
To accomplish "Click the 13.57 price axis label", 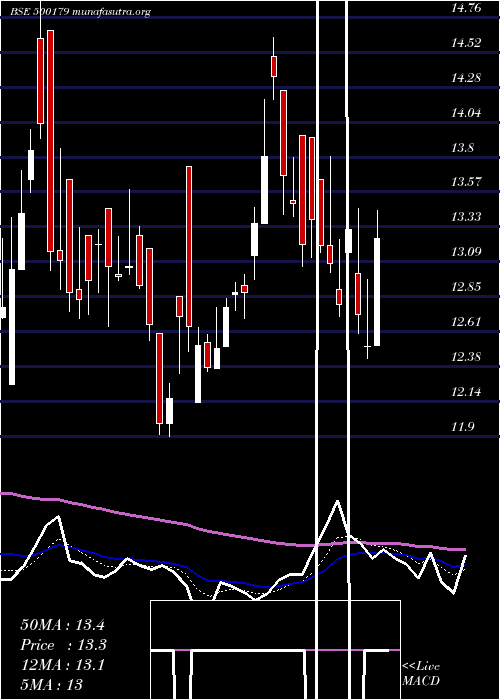I will click(466, 182).
